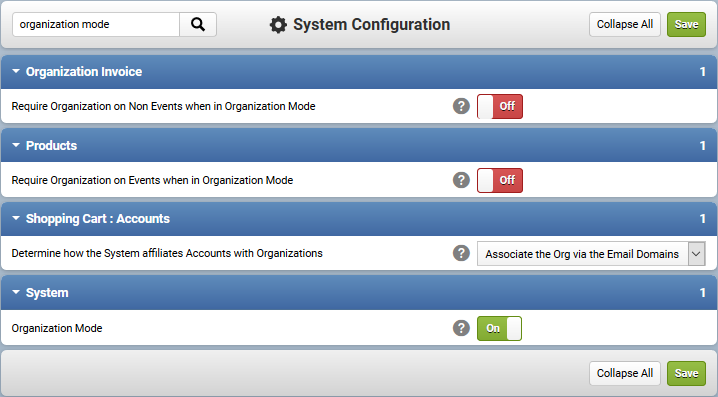Click the count 1 on Organization Invoice header

pyautogui.click(x=702, y=71)
